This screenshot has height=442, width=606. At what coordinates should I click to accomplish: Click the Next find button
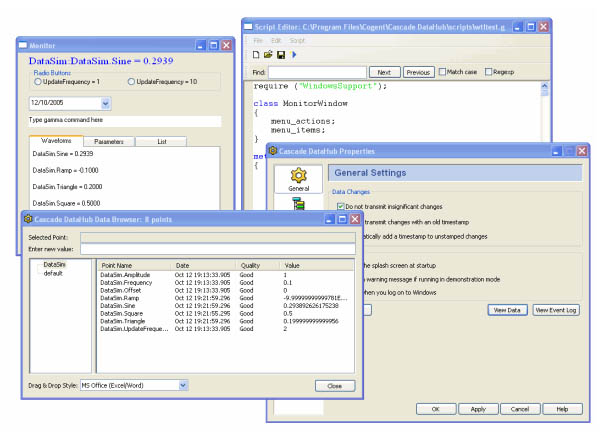click(384, 72)
